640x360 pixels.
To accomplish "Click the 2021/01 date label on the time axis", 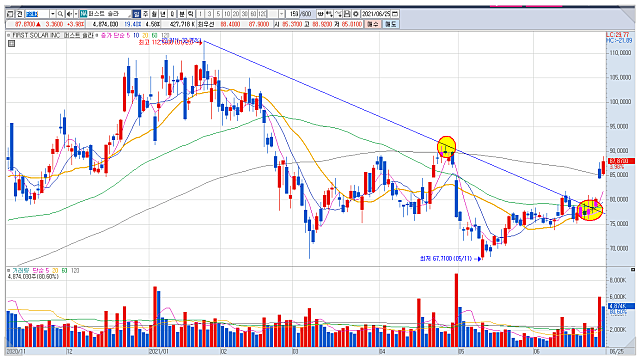I will tap(159, 351).
